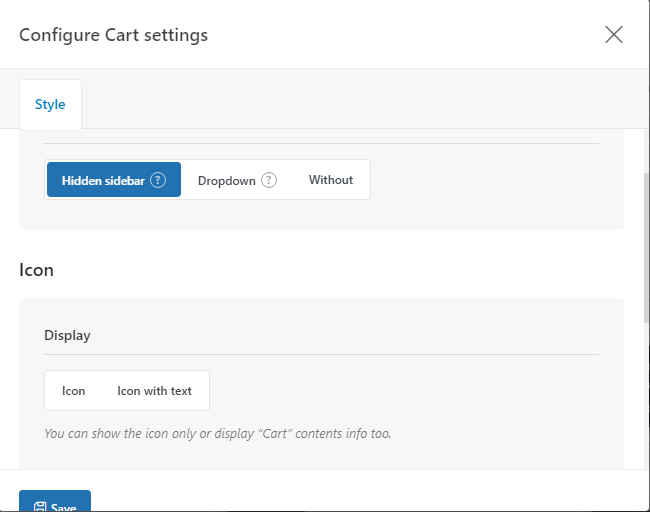Click question mark icon beside Dropdown

click(x=269, y=180)
